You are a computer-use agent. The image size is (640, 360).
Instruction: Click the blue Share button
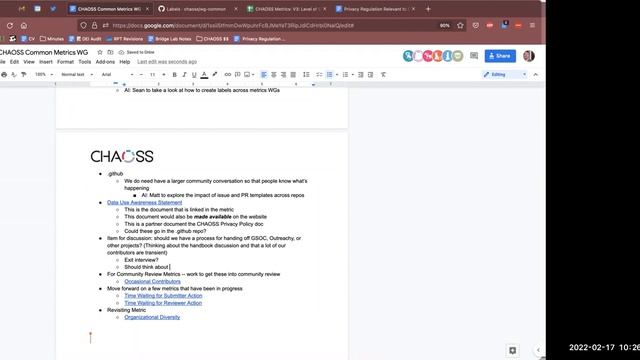pos(500,56)
